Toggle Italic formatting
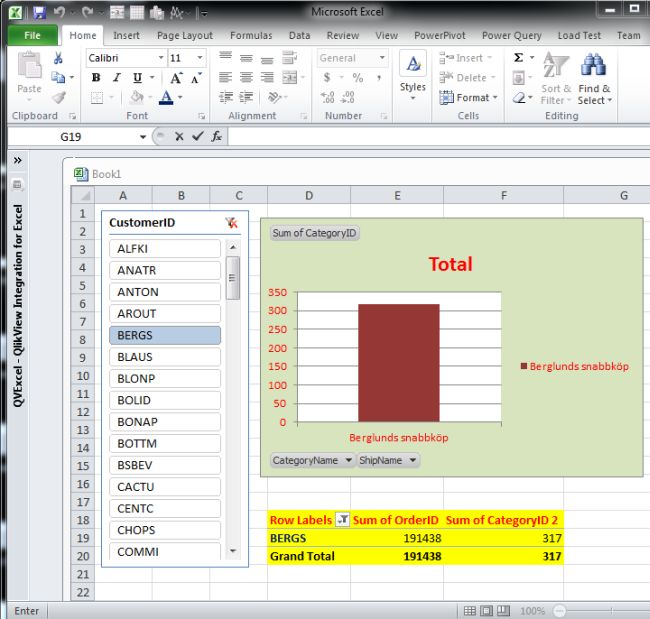Image resolution: width=650 pixels, height=619 pixels. point(117,78)
